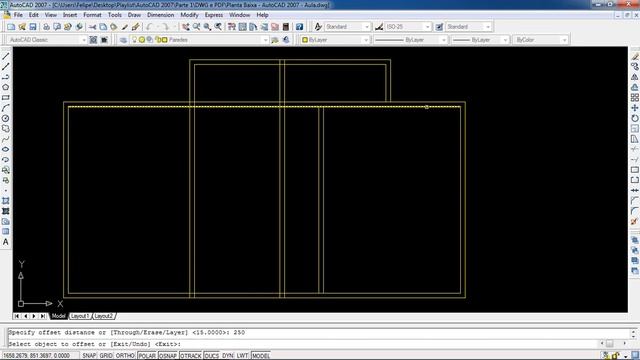Image resolution: width=640 pixels, height=360 pixels.
Task: Click the command line input field
Action: coord(302,344)
